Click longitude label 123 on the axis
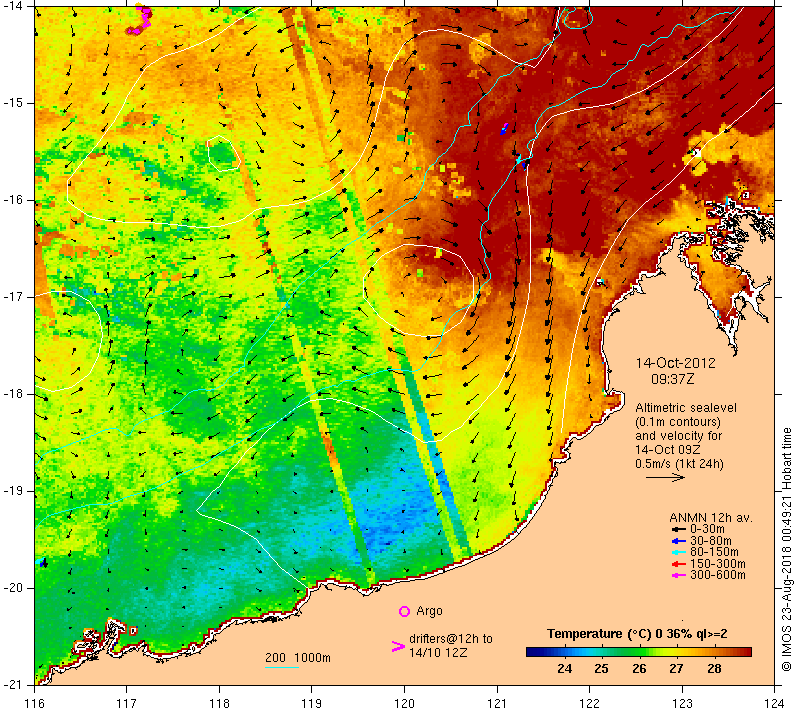 click(x=682, y=703)
